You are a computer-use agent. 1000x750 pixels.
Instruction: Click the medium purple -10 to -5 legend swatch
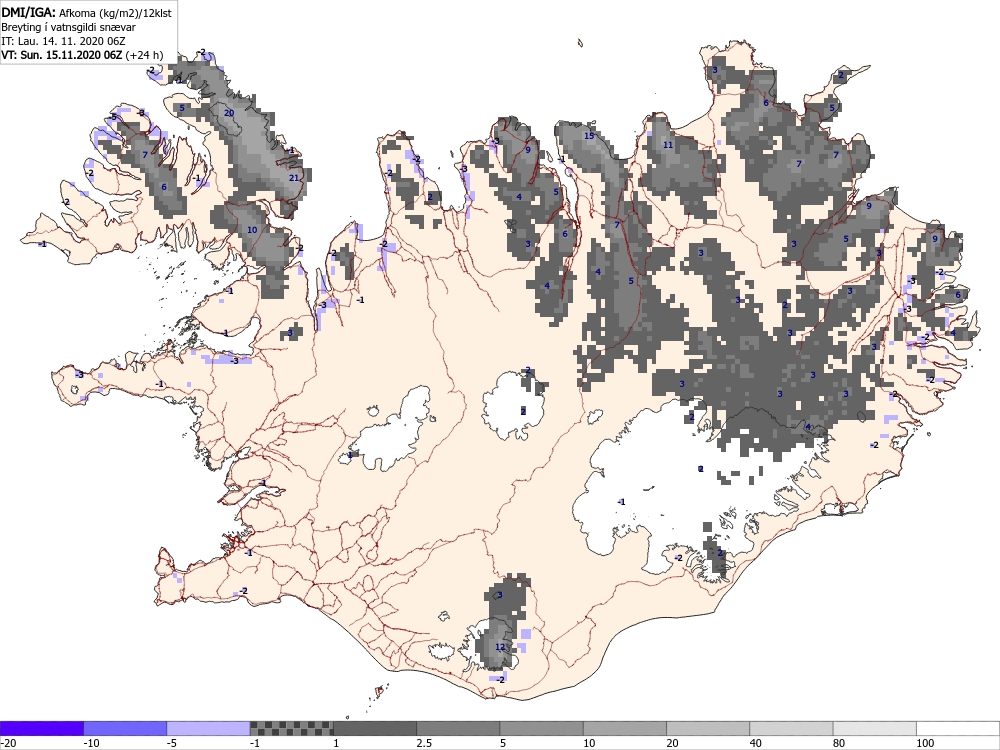click(125, 728)
